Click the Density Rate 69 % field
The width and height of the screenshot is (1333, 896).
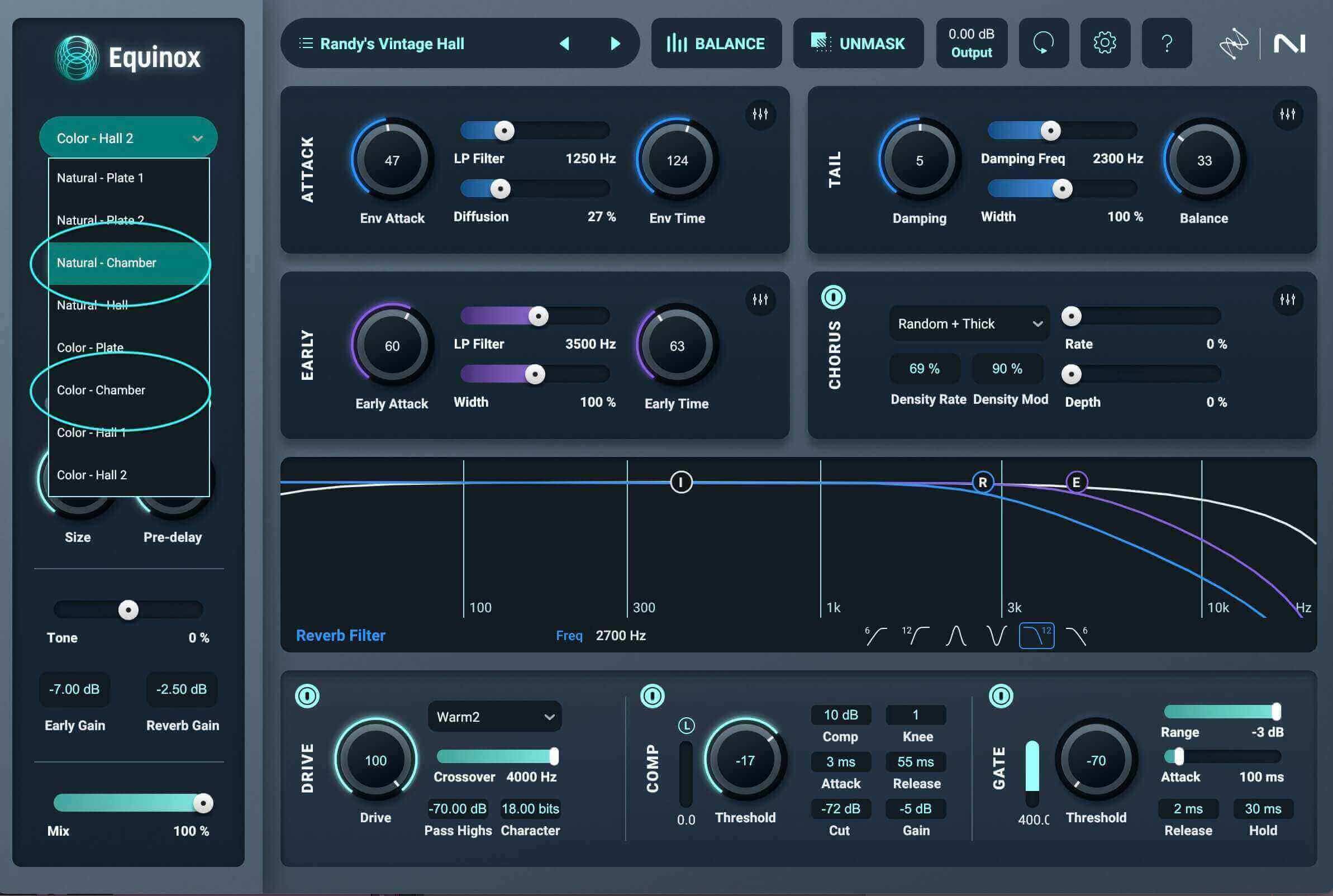tap(924, 369)
